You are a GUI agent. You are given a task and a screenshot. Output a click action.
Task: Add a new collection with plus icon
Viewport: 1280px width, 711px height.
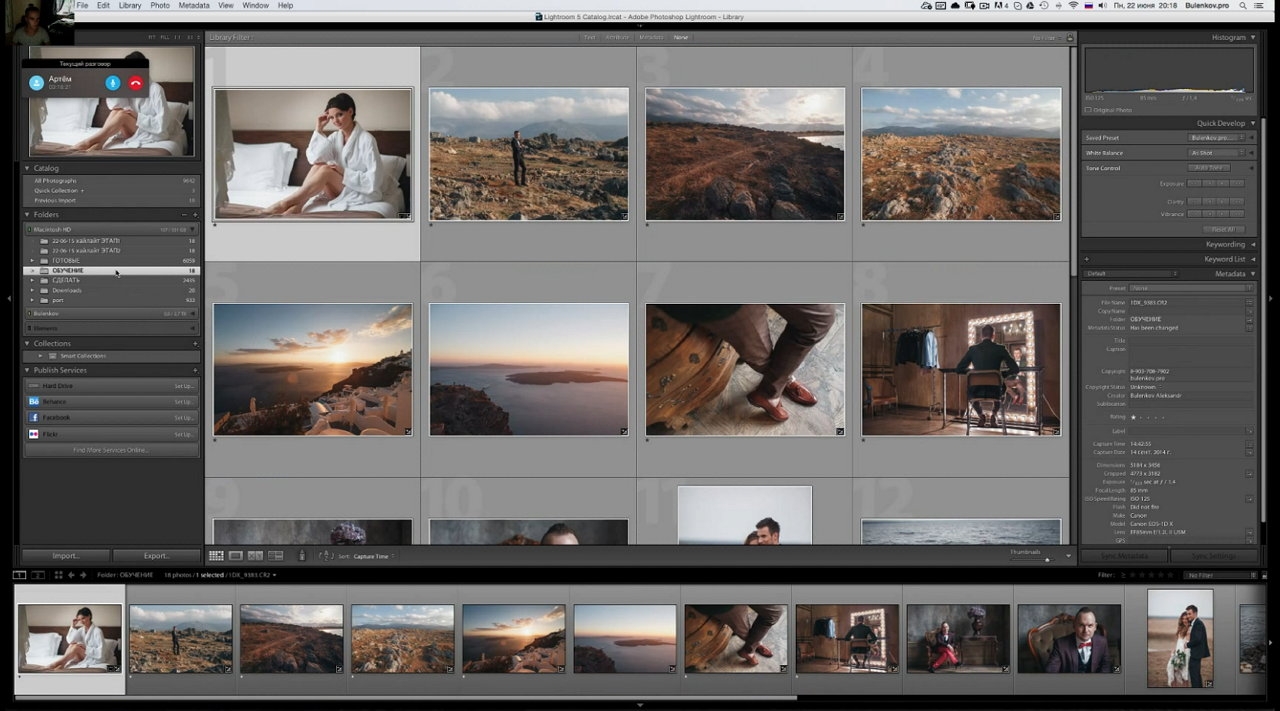point(195,343)
